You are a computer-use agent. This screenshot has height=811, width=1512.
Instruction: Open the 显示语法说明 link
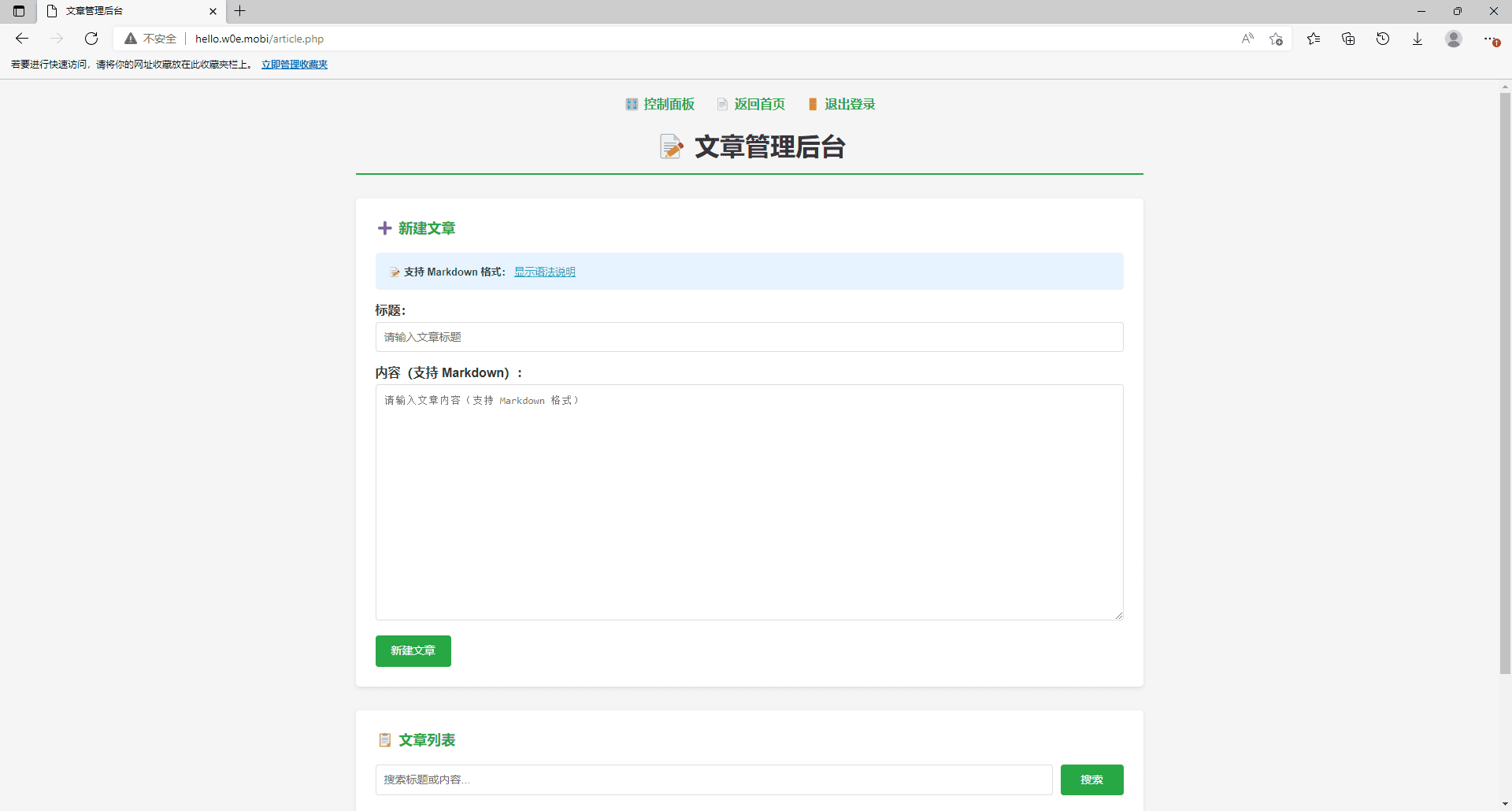[x=545, y=271]
